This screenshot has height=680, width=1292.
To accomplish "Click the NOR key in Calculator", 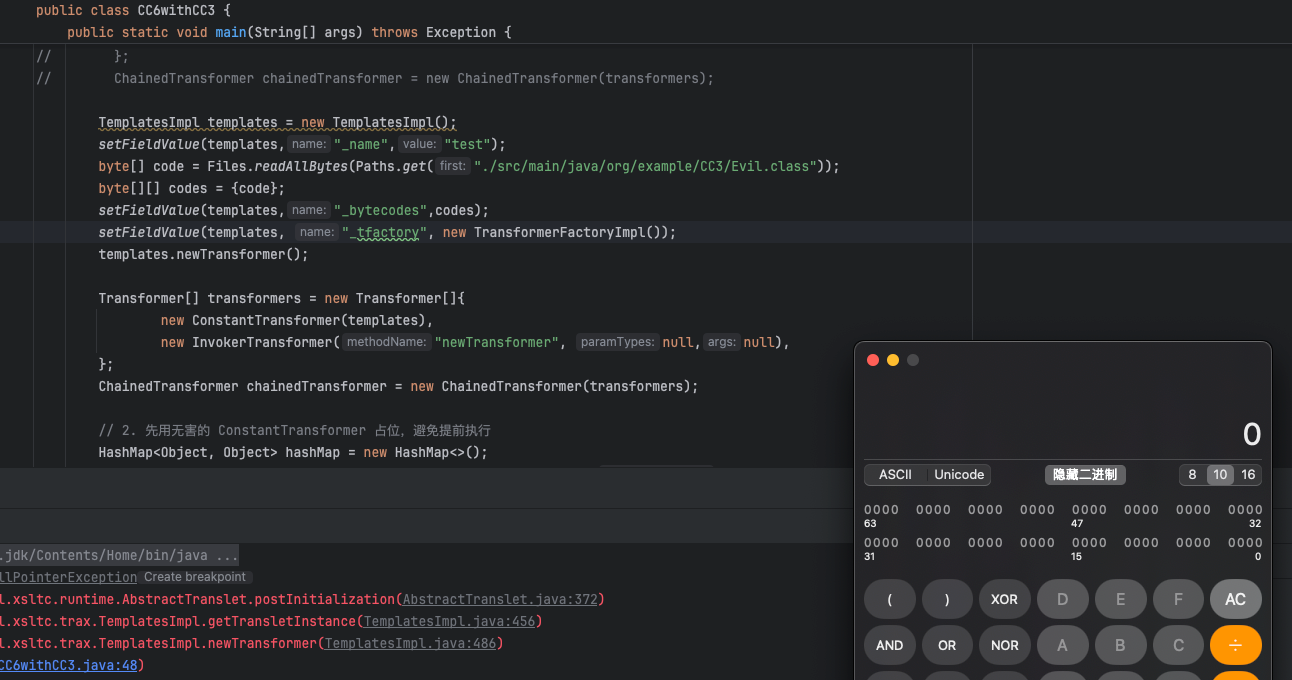I will [x=1004, y=645].
